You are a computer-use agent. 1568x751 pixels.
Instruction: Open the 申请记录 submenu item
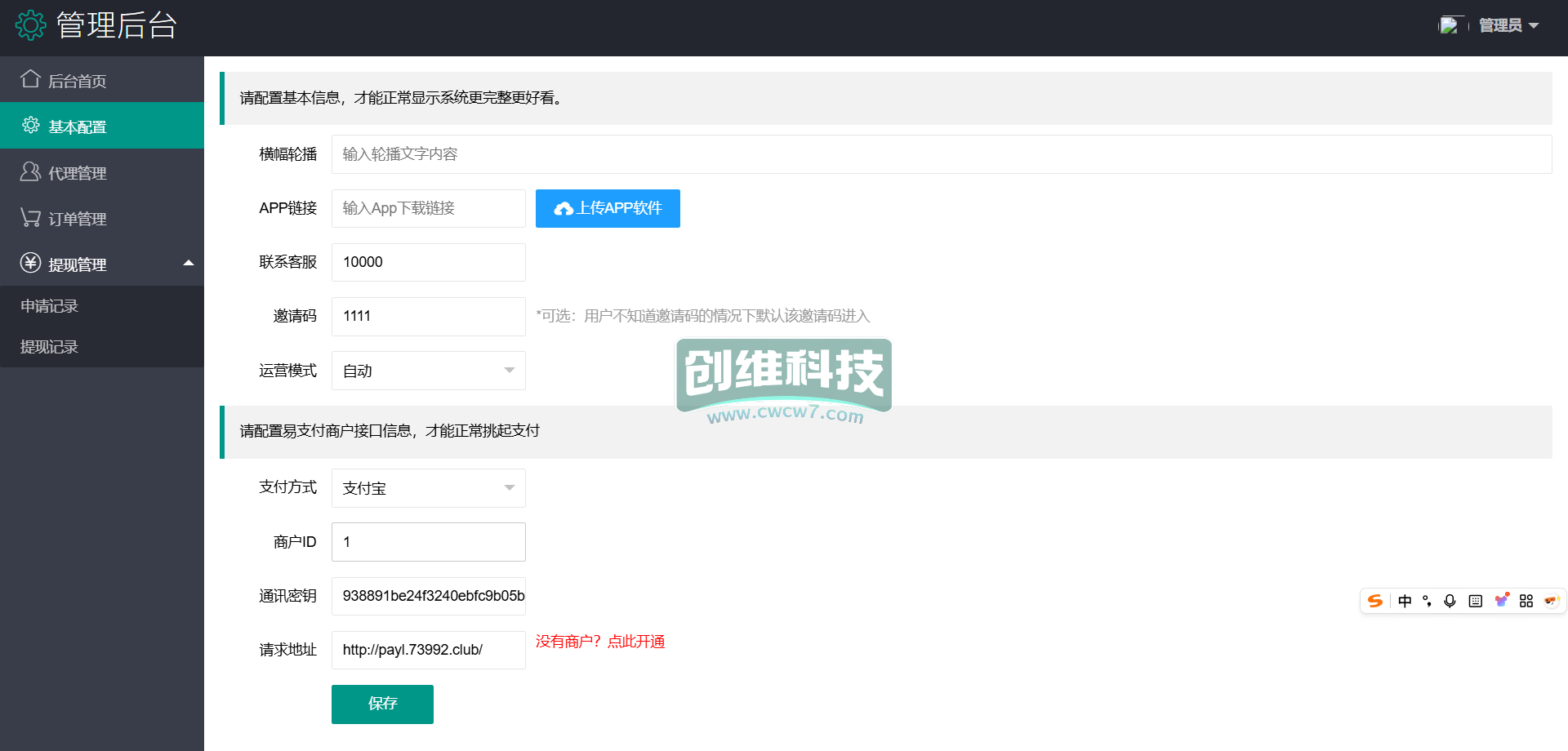(x=50, y=306)
